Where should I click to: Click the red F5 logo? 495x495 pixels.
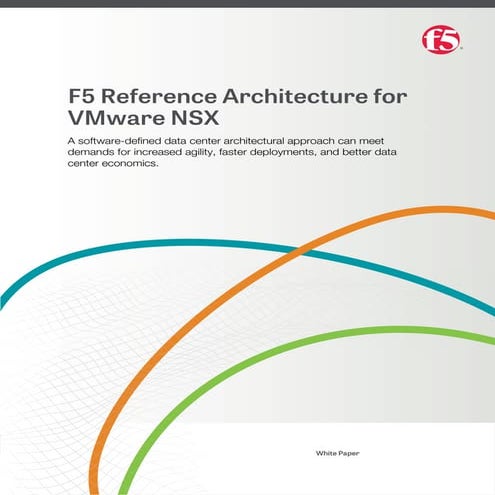(x=441, y=40)
